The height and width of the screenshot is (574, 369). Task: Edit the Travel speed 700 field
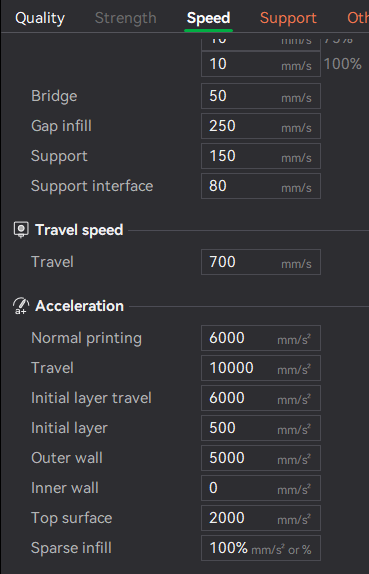261,262
